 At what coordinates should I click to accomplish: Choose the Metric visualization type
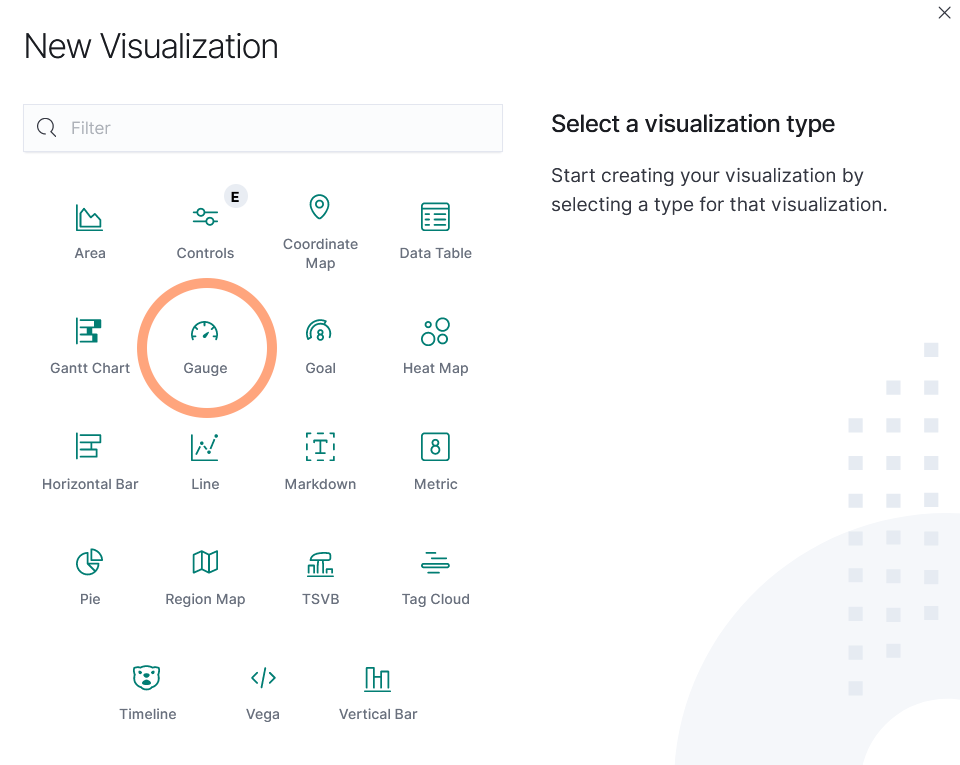[x=435, y=447]
